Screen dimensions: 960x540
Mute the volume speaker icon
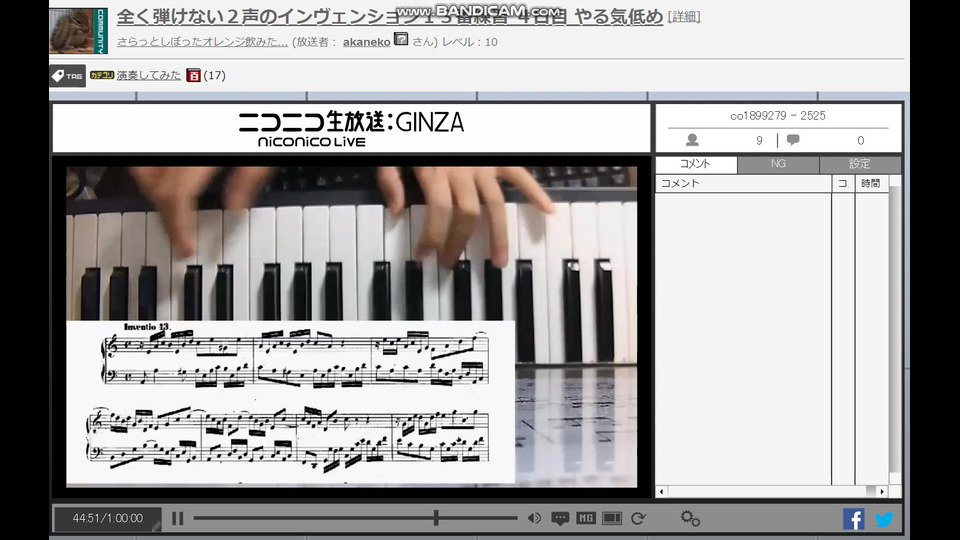534,519
